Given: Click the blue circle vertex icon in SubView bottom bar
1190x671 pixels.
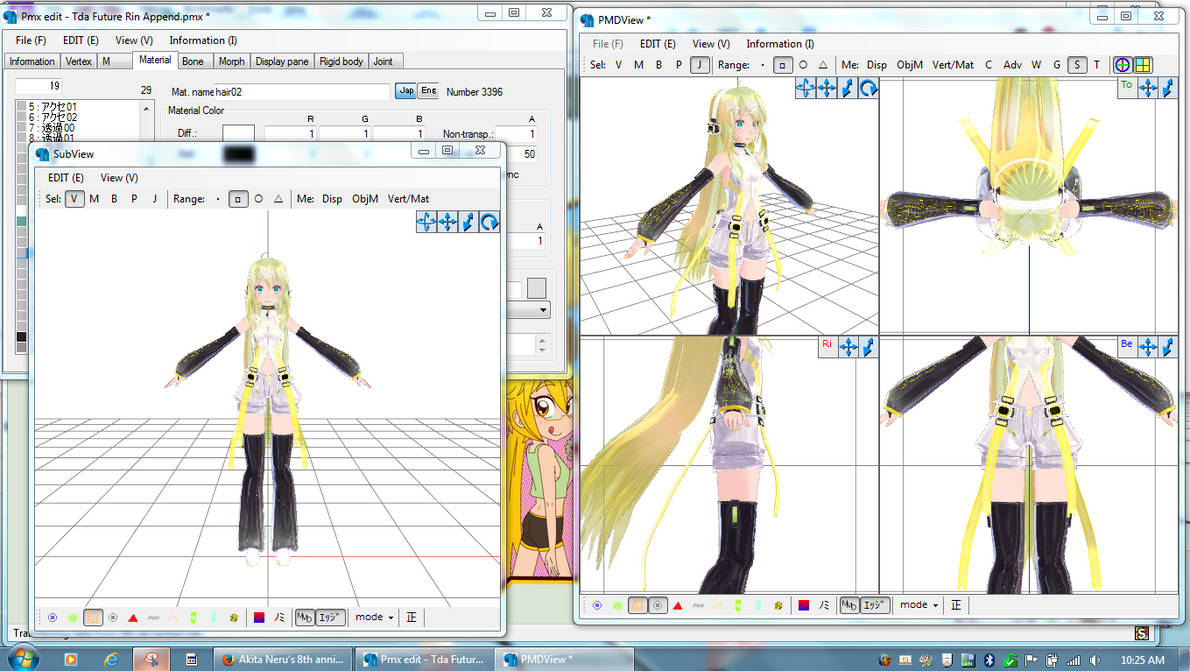Looking at the screenshot, I should click(52, 618).
